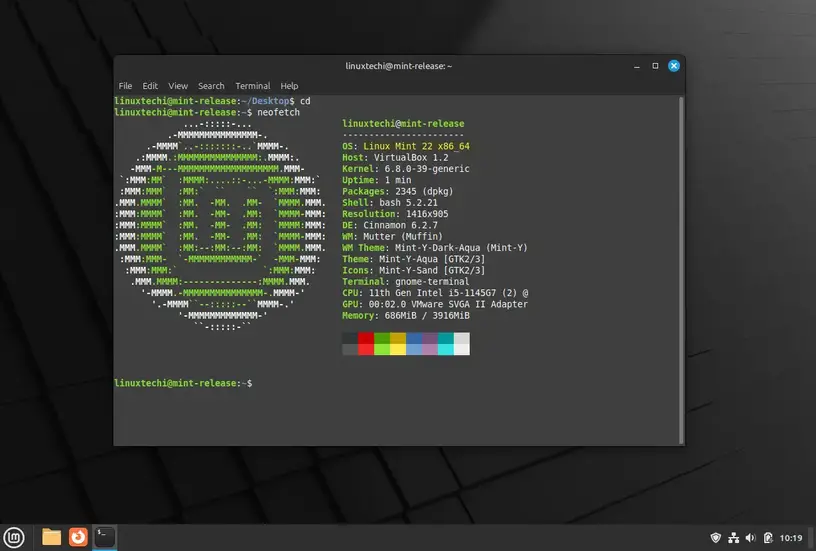The height and width of the screenshot is (551, 816).
Task: Open the Help menu in the terminal
Action: coord(289,86)
